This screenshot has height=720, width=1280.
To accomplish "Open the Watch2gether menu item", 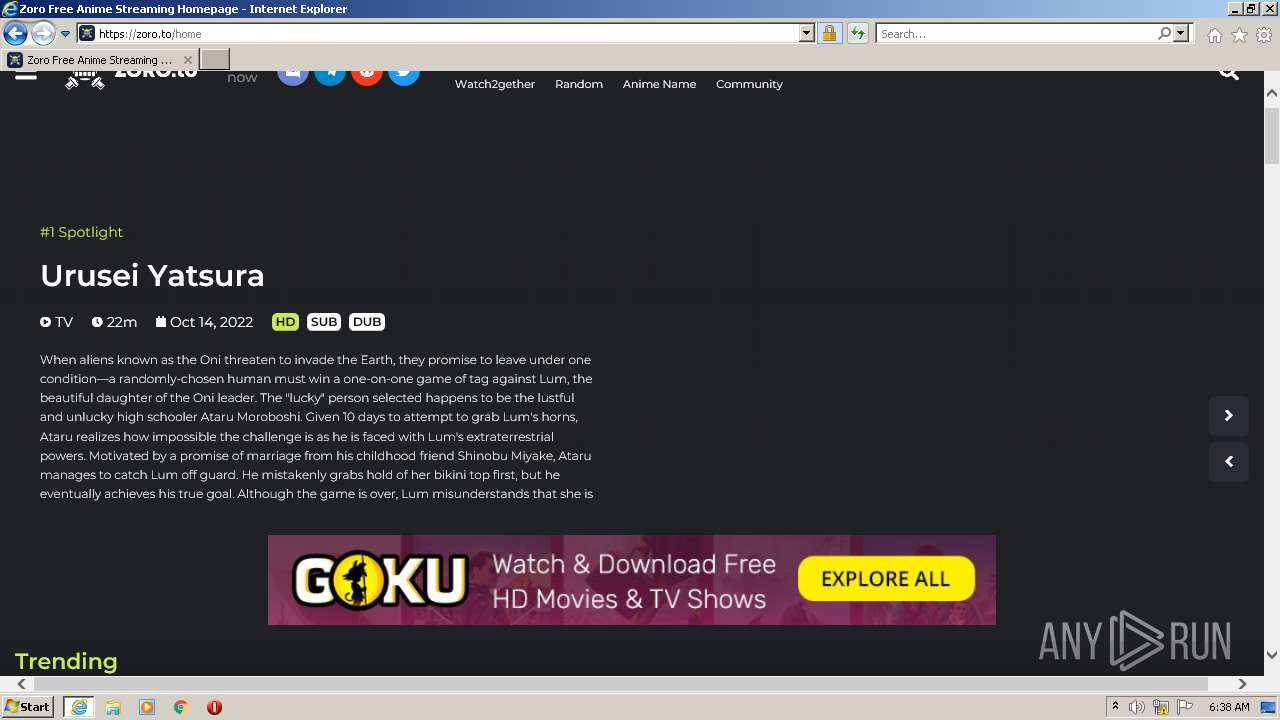I will [495, 84].
